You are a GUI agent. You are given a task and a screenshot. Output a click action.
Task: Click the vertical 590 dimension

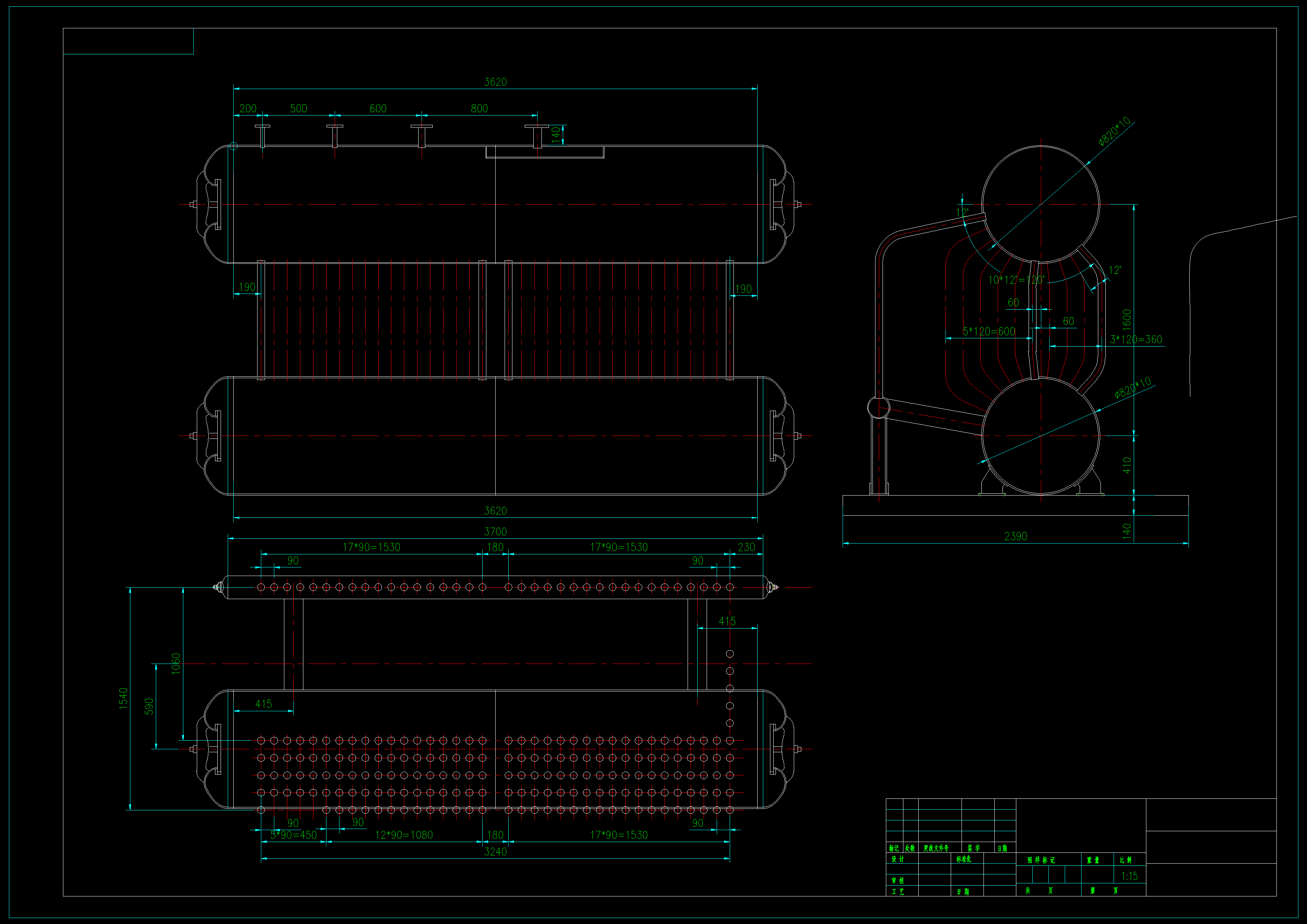point(149,706)
